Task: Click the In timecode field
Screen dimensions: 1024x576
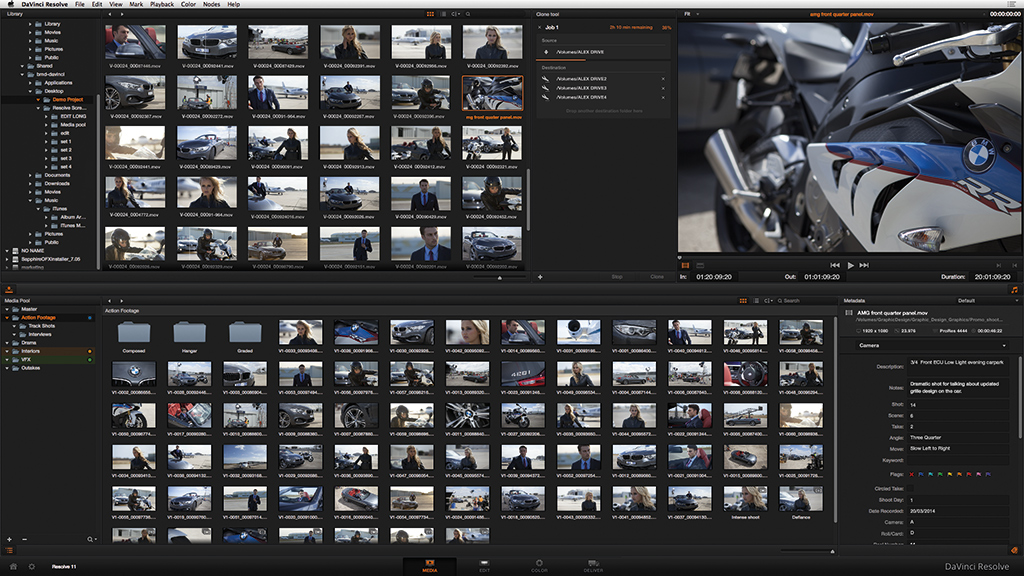Action: 714,277
